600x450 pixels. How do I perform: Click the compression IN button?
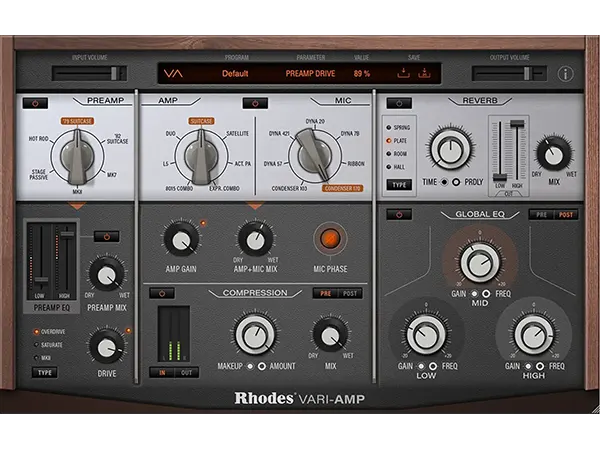162,372
